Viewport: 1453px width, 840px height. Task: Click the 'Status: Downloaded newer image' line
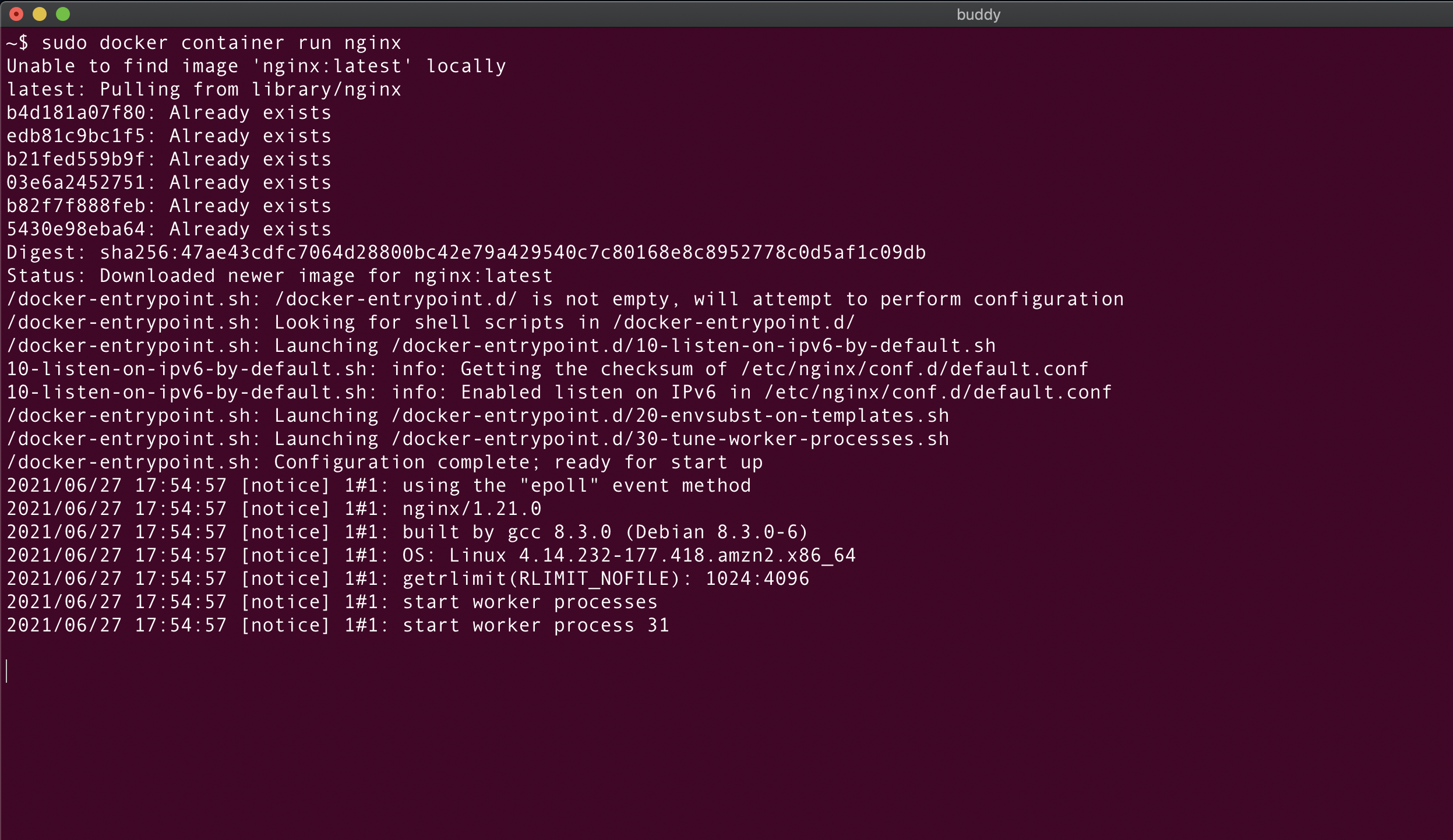click(278, 275)
